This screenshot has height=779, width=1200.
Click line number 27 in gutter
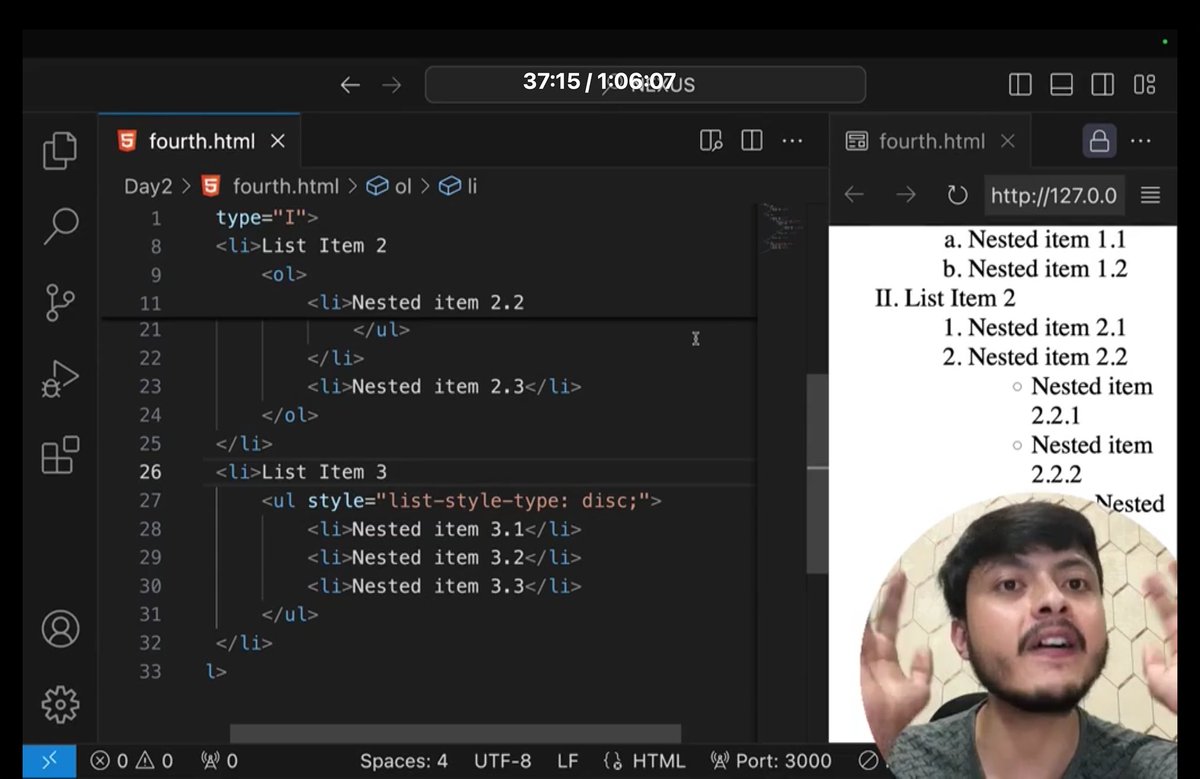pos(149,500)
